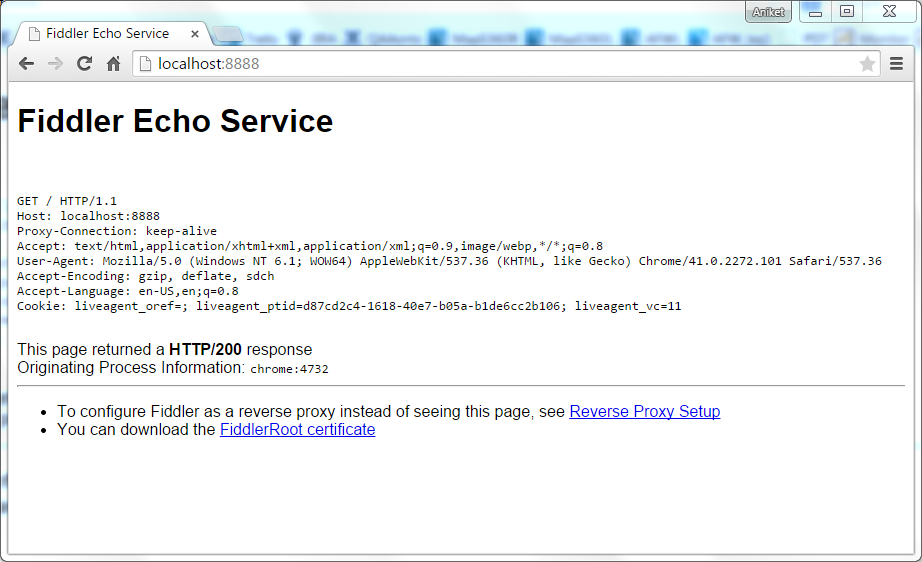Image resolution: width=922 pixels, height=562 pixels.
Task: Open the home page
Action: (113, 63)
